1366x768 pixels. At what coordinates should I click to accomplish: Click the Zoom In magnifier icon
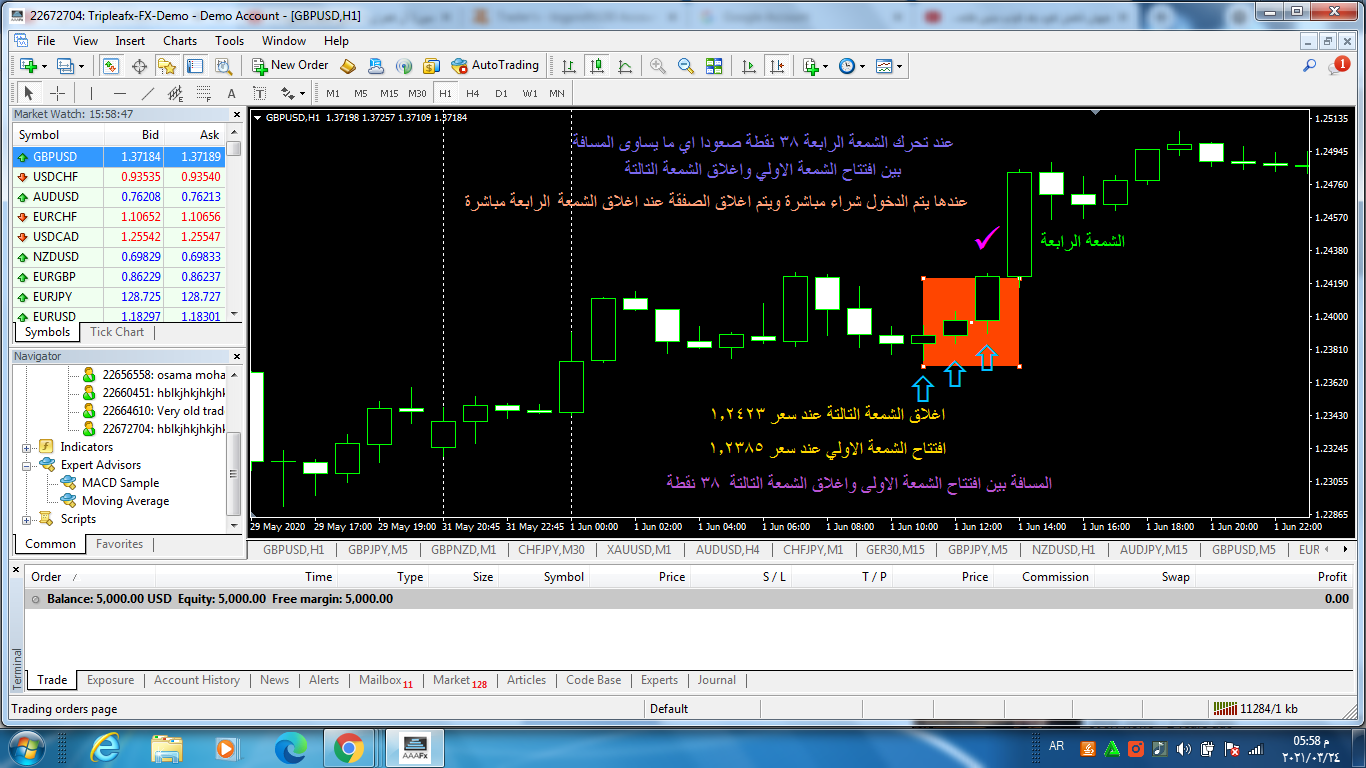click(658, 66)
